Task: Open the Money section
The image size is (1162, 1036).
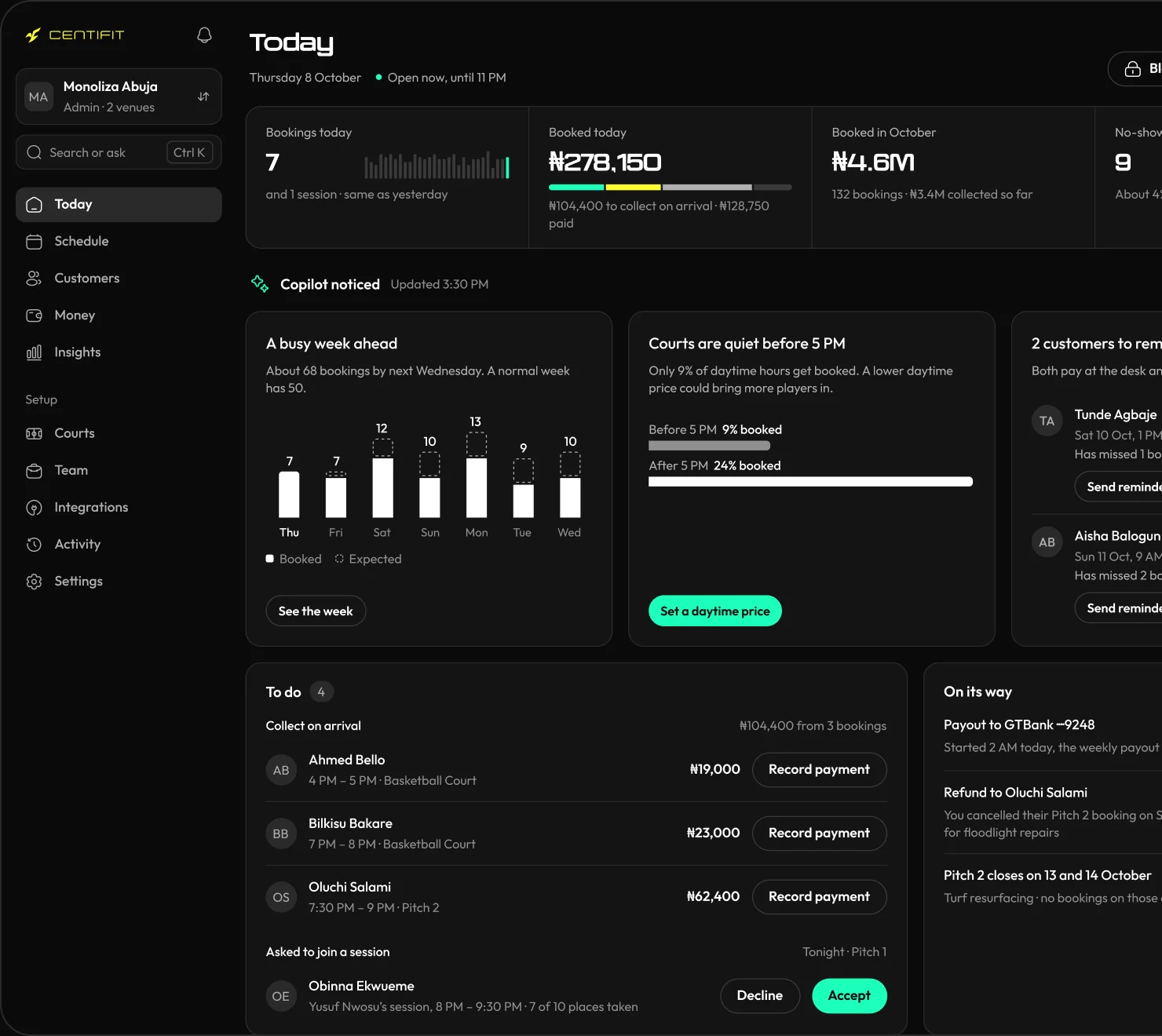Action: pos(119,315)
